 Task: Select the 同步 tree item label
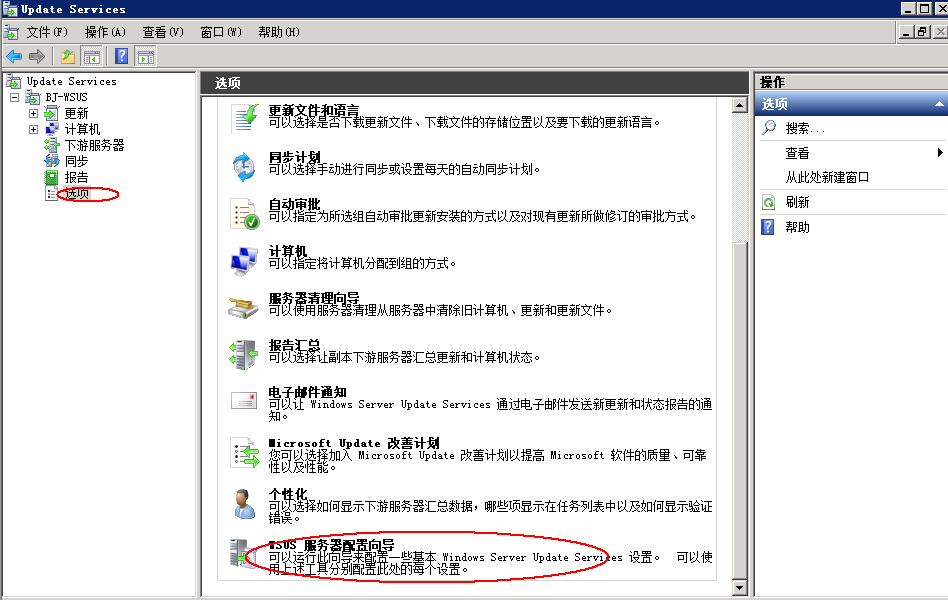[x=76, y=161]
